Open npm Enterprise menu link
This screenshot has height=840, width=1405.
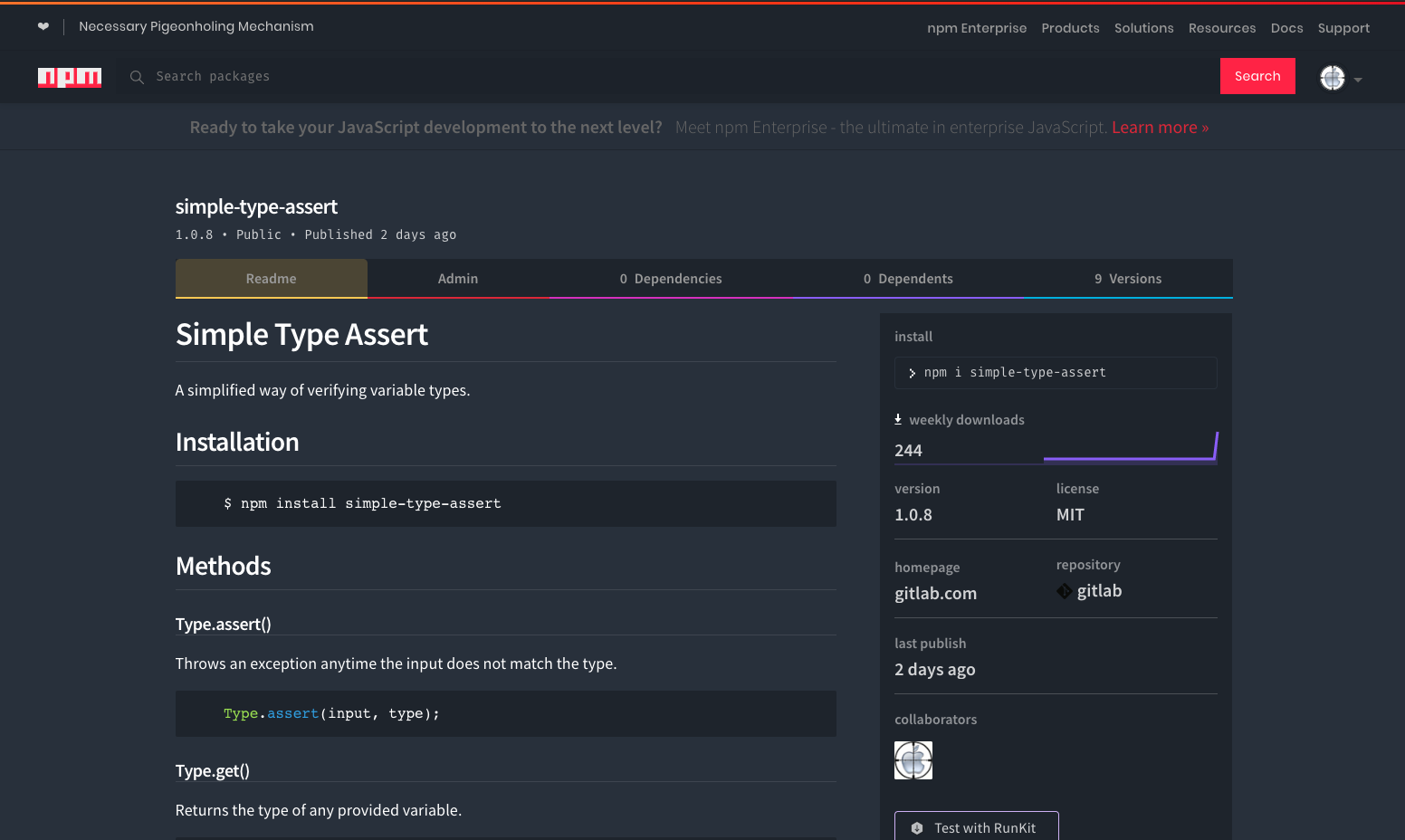(x=977, y=28)
